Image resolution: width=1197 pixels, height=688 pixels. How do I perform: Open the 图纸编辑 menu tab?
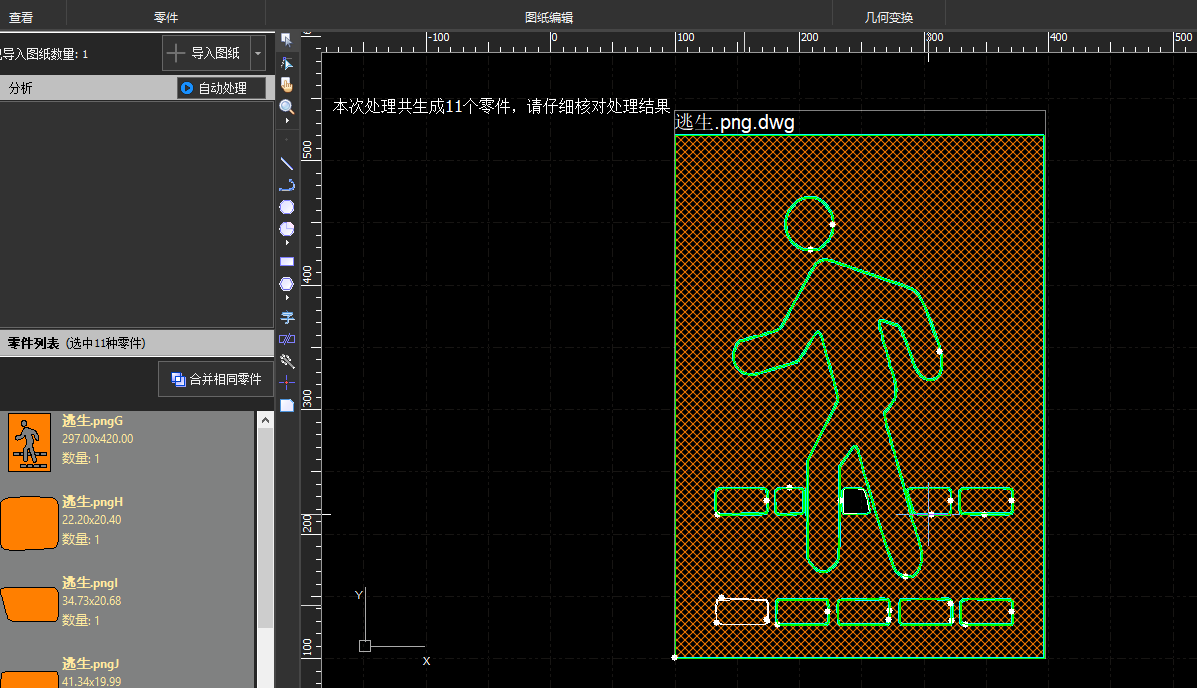pyautogui.click(x=549, y=17)
